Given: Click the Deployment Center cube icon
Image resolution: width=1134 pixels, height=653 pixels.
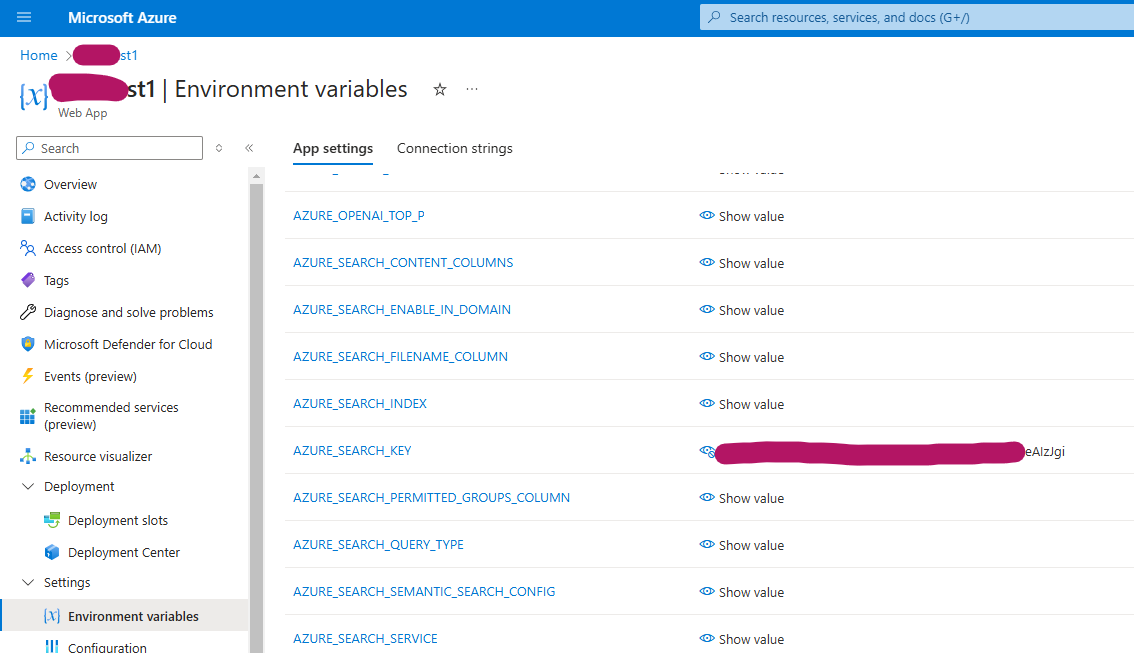Looking at the screenshot, I should (x=51, y=552).
